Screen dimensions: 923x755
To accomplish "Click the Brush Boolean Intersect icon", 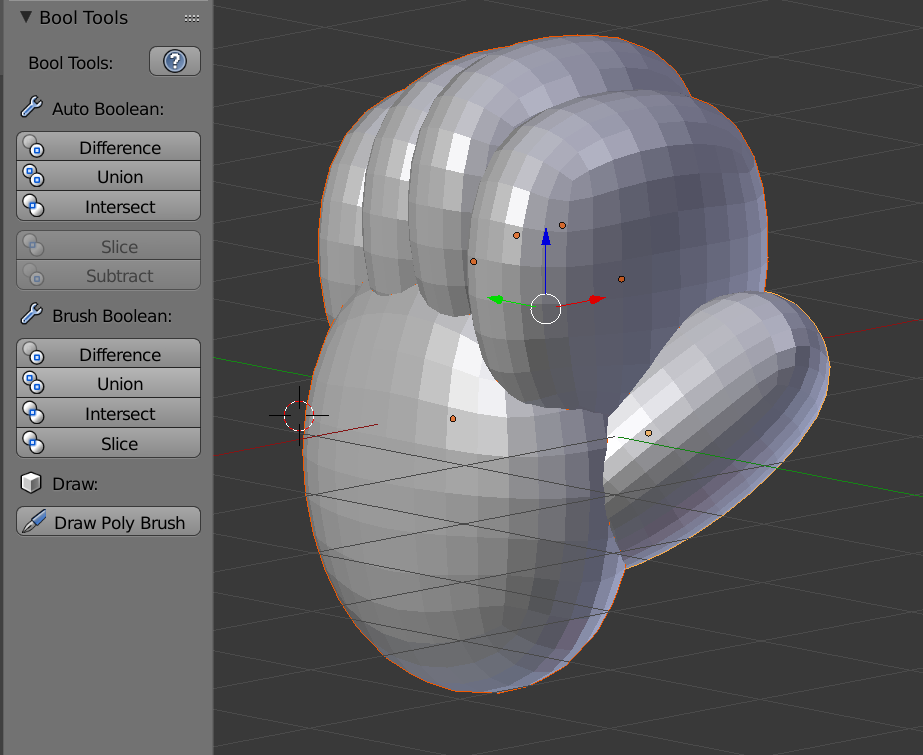I will click(32, 413).
